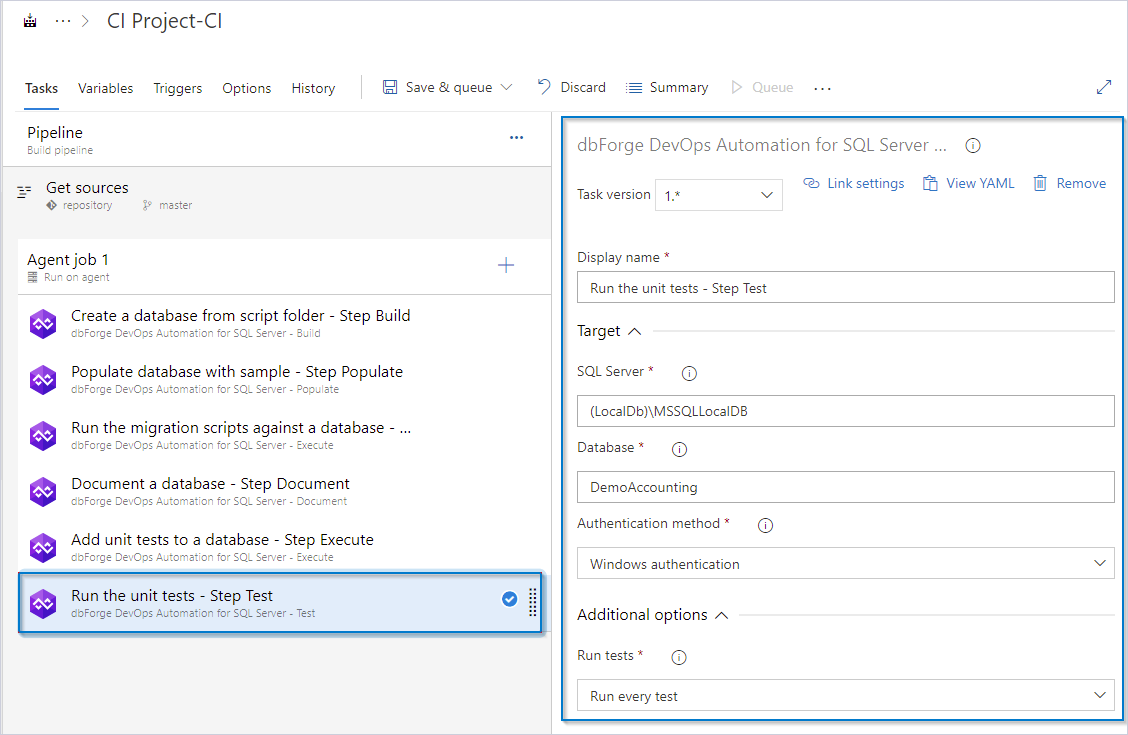The width and height of the screenshot is (1128, 735).
Task: Open the Triggers tab
Action: click(x=178, y=88)
